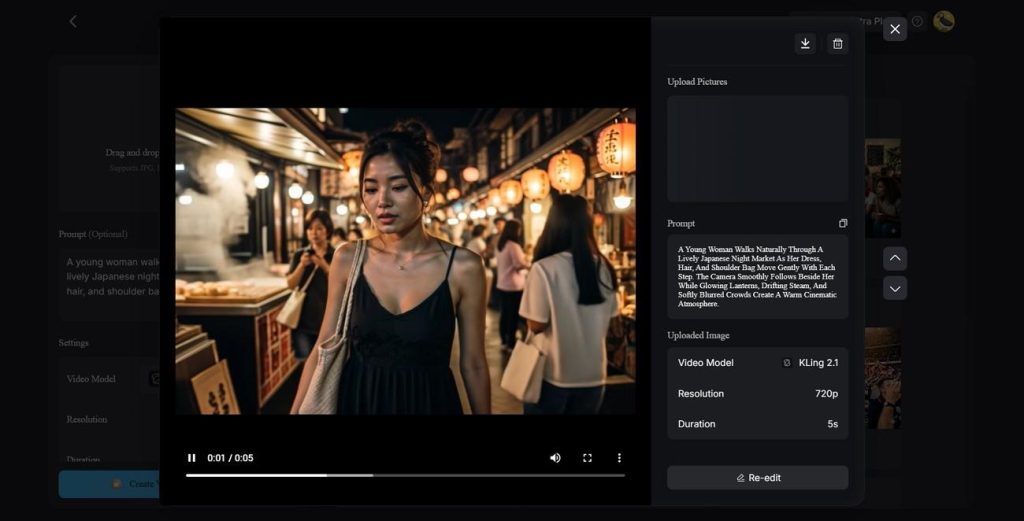Click the Uploaded Image heading
1024x521 pixels.
(698, 336)
